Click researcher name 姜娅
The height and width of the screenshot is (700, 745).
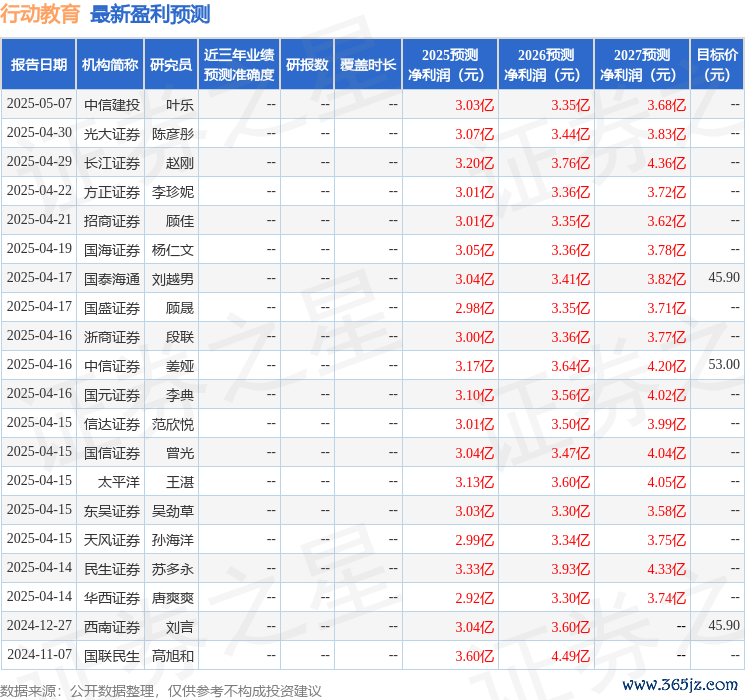tap(180, 366)
